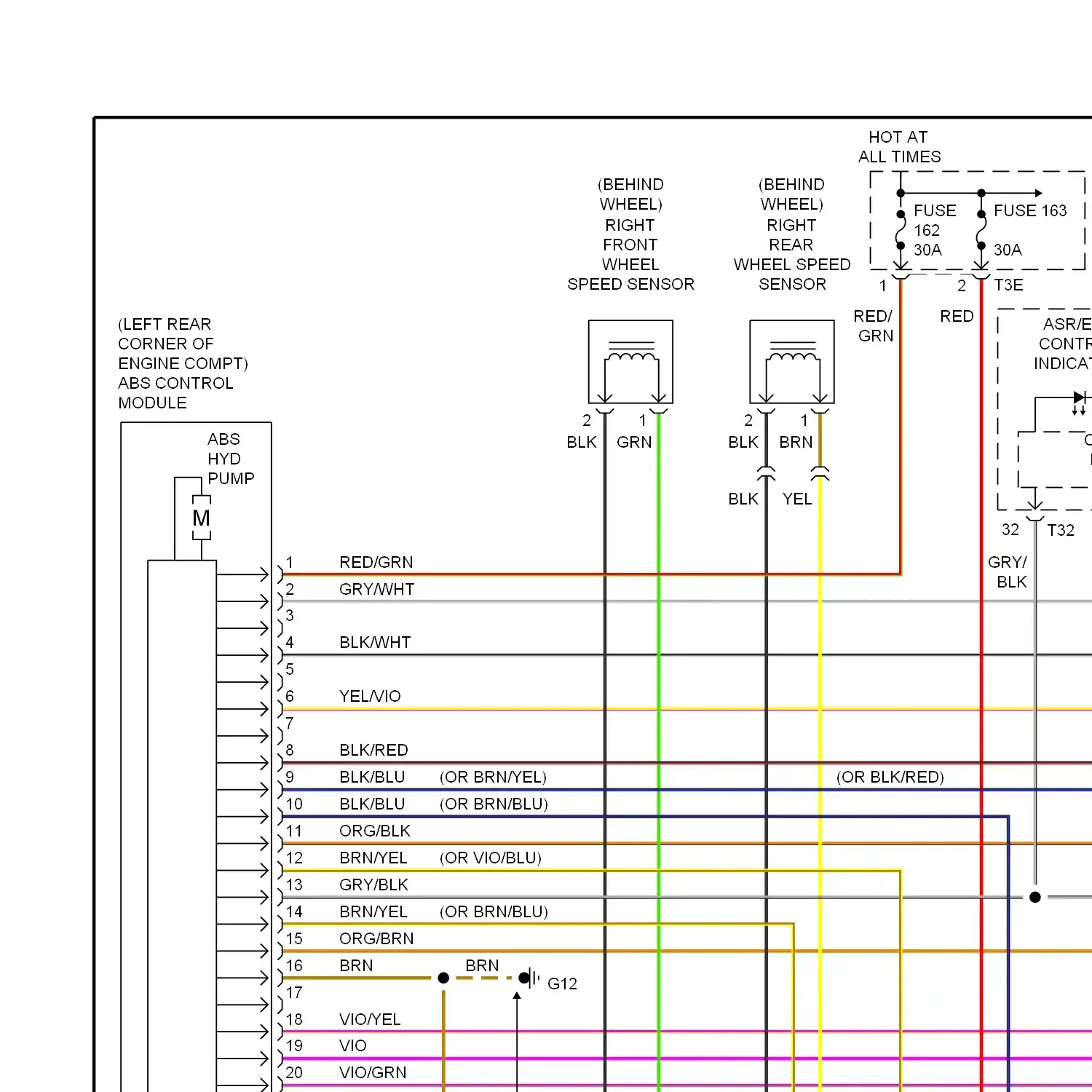The width and height of the screenshot is (1092, 1092).
Task: Click the LED diode symbol in ASR indicator
Action: (x=1079, y=397)
